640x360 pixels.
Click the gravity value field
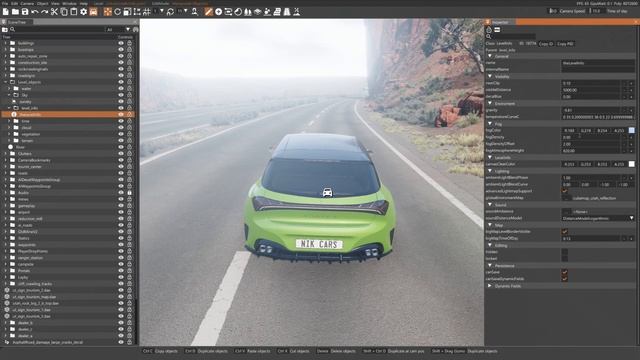pyautogui.click(x=591, y=110)
